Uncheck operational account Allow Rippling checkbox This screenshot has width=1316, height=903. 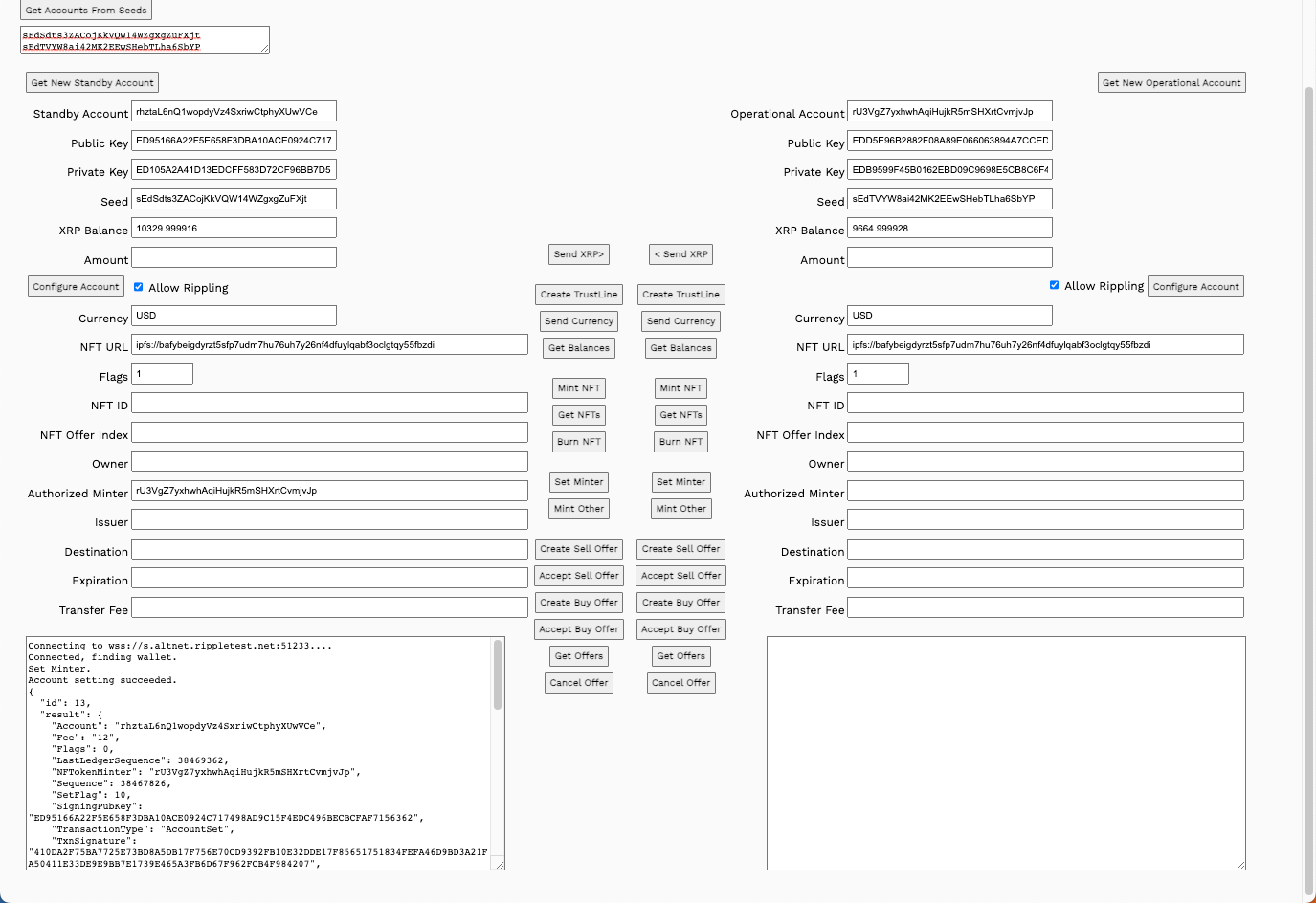[x=1054, y=285]
